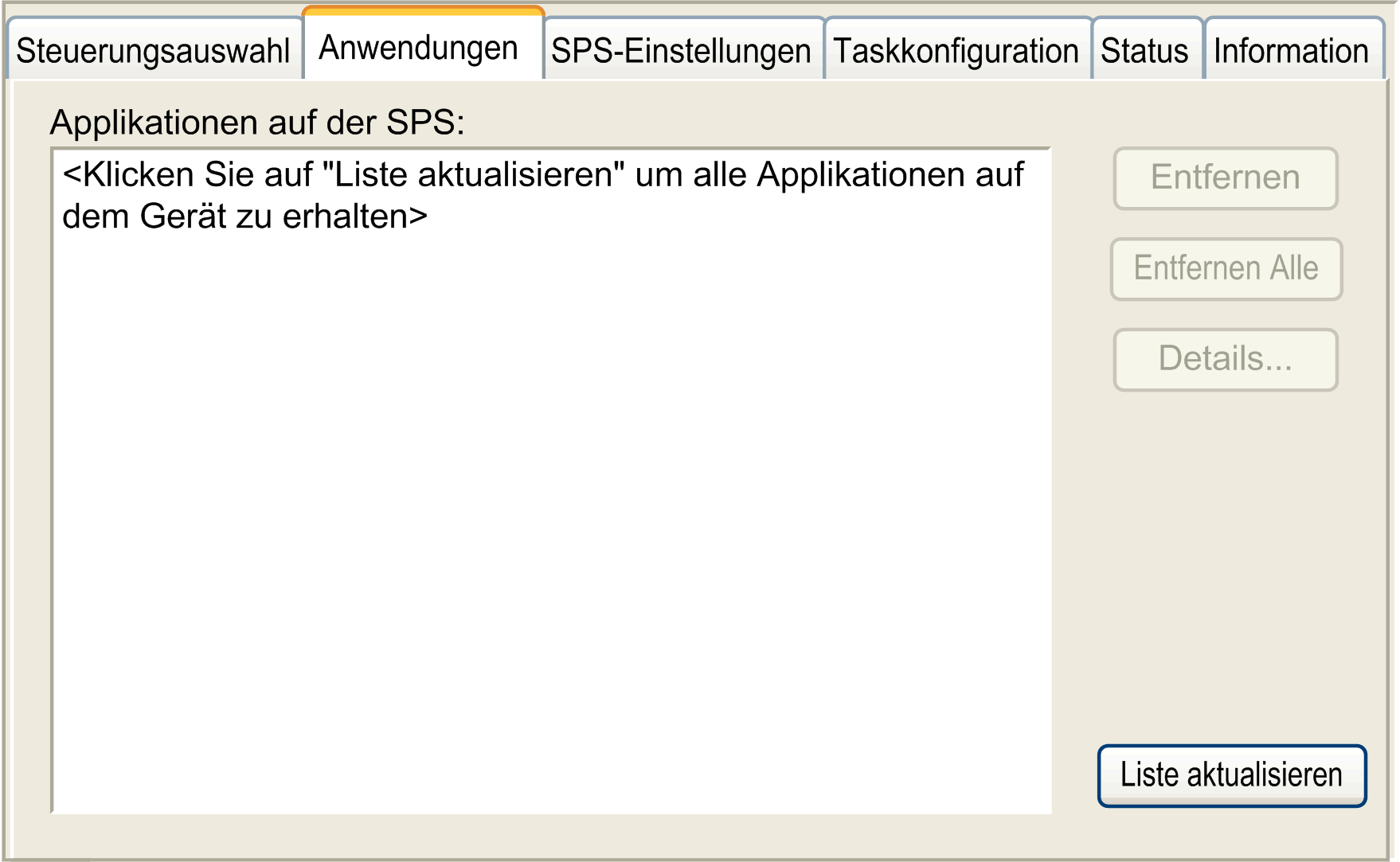Select the "Klicken Sie auf" placeholder entry
The width and height of the screenshot is (1400, 862).
pyautogui.click(x=542, y=195)
